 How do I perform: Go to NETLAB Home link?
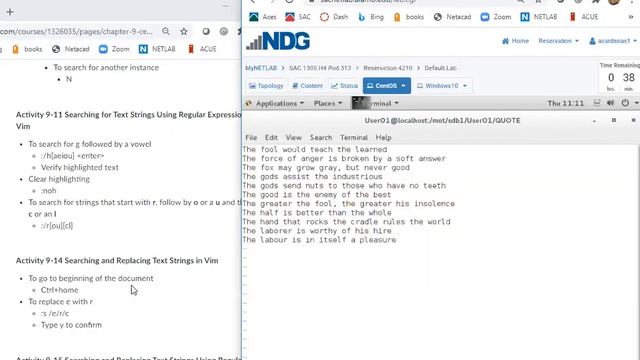coord(515,41)
